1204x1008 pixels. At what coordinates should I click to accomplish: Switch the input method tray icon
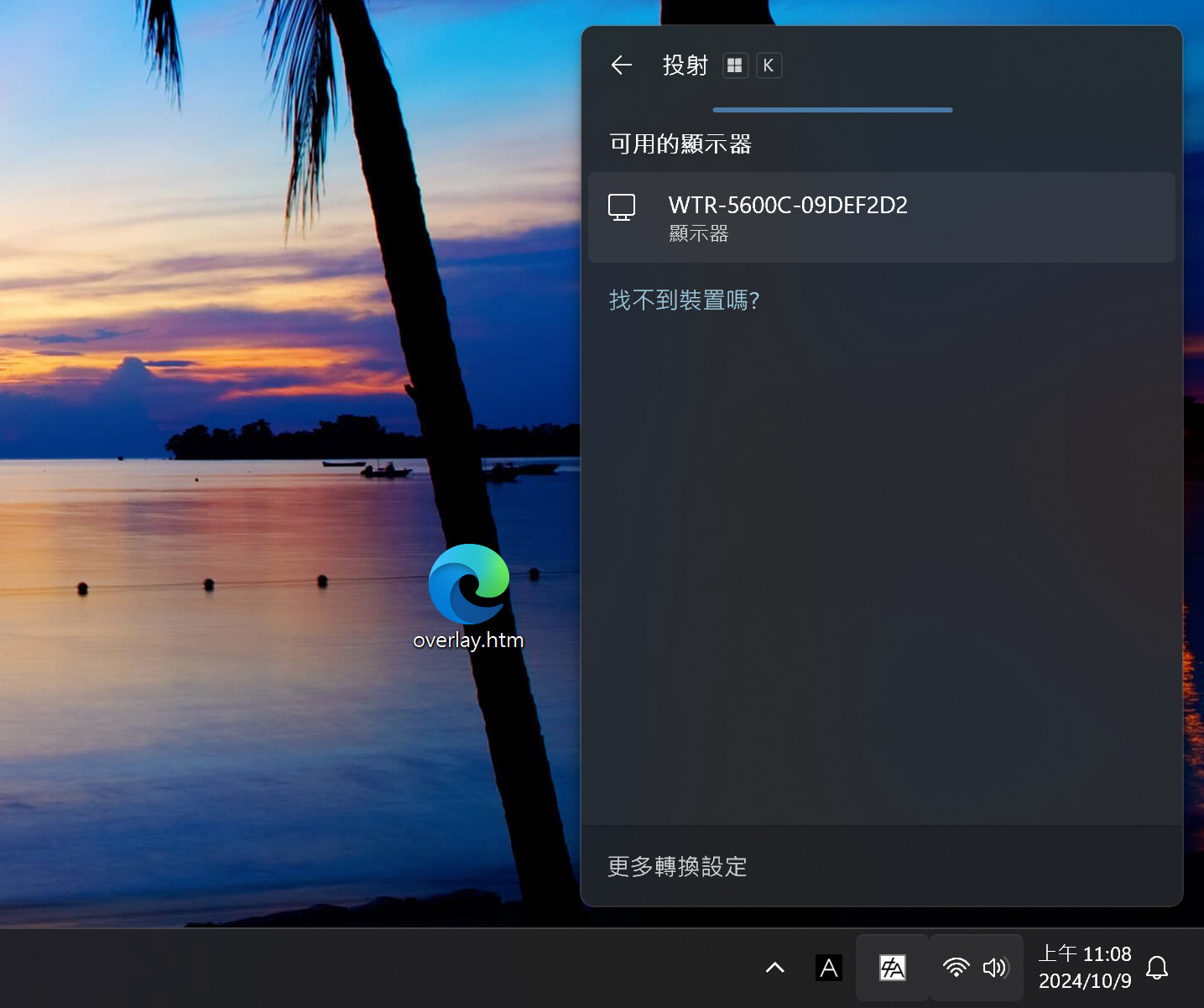(892, 968)
